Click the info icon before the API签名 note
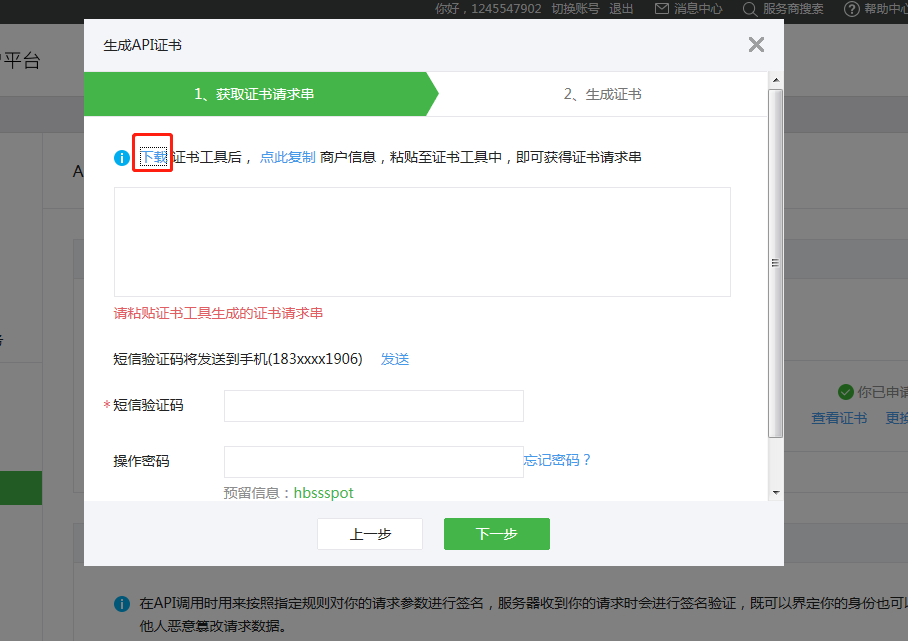The image size is (908, 641). point(120,603)
